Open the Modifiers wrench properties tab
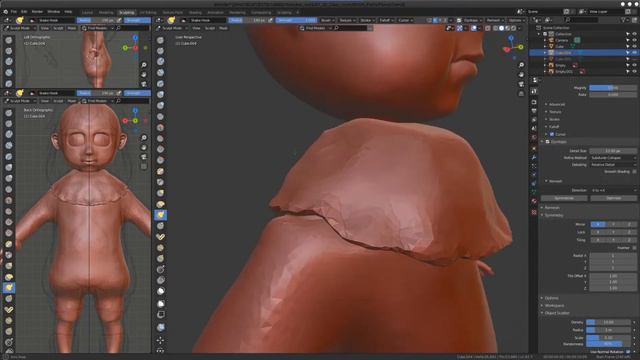 tap(534, 157)
